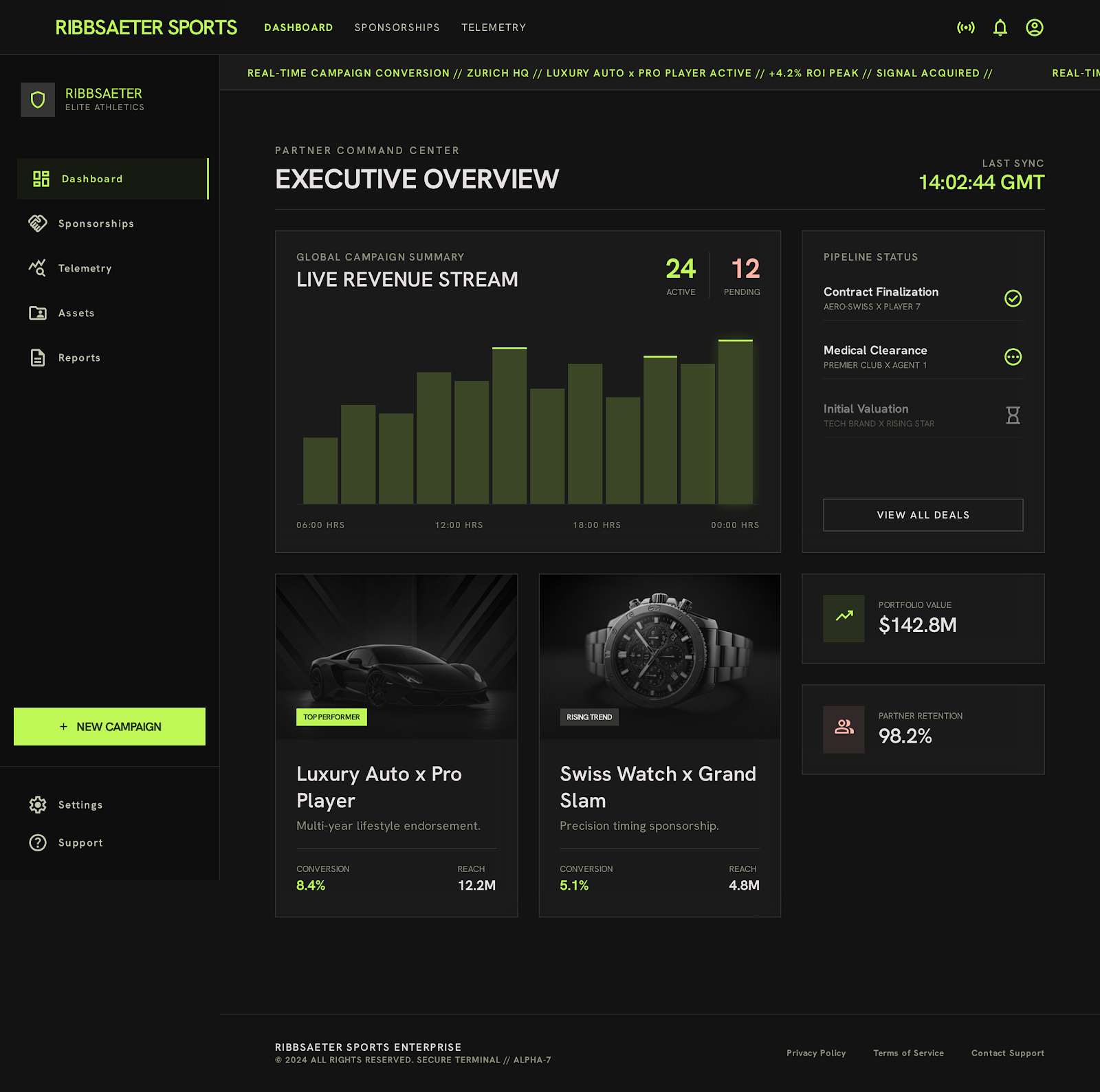Go to Telemetry label in the sidebar
Screen dimensions: 1100x1092
coord(85,268)
